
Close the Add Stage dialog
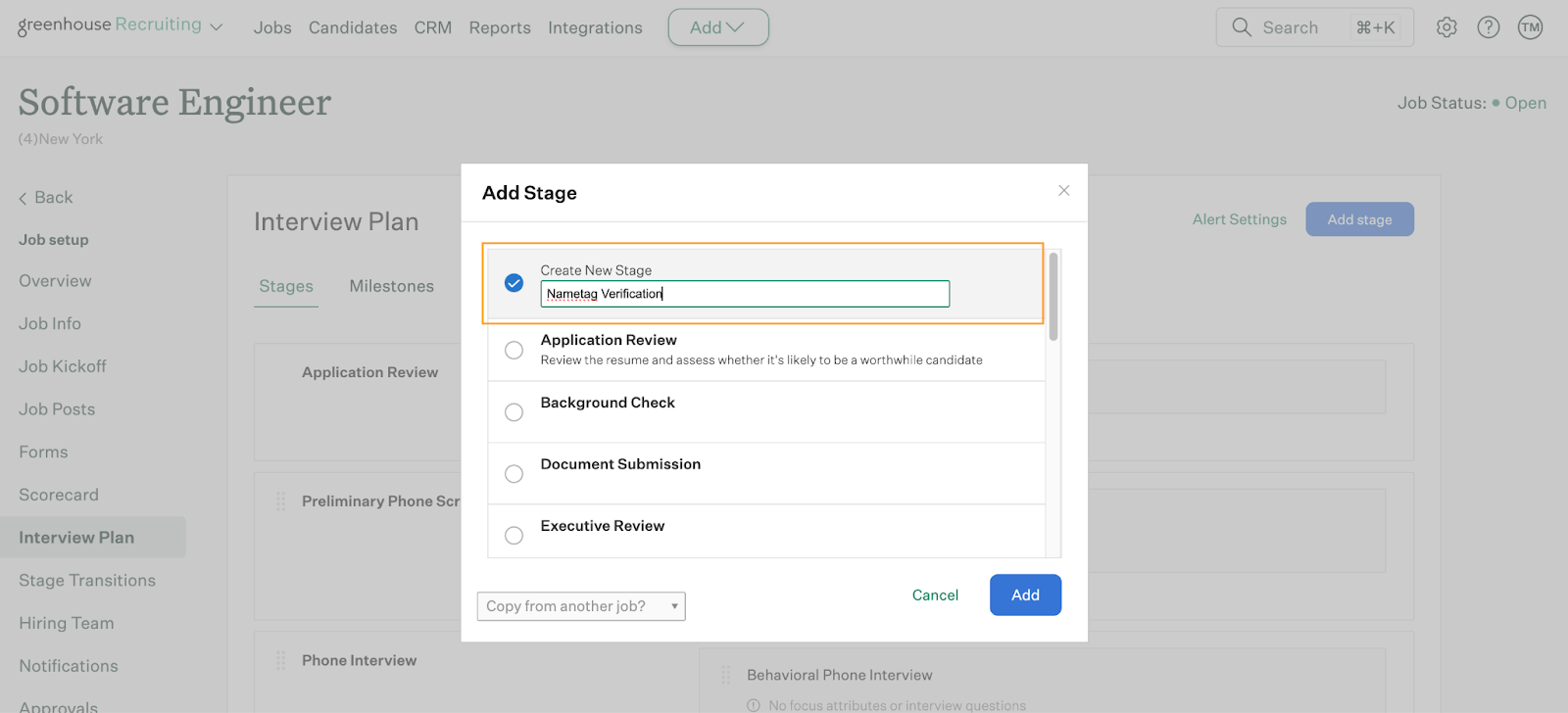[1063, 191]
